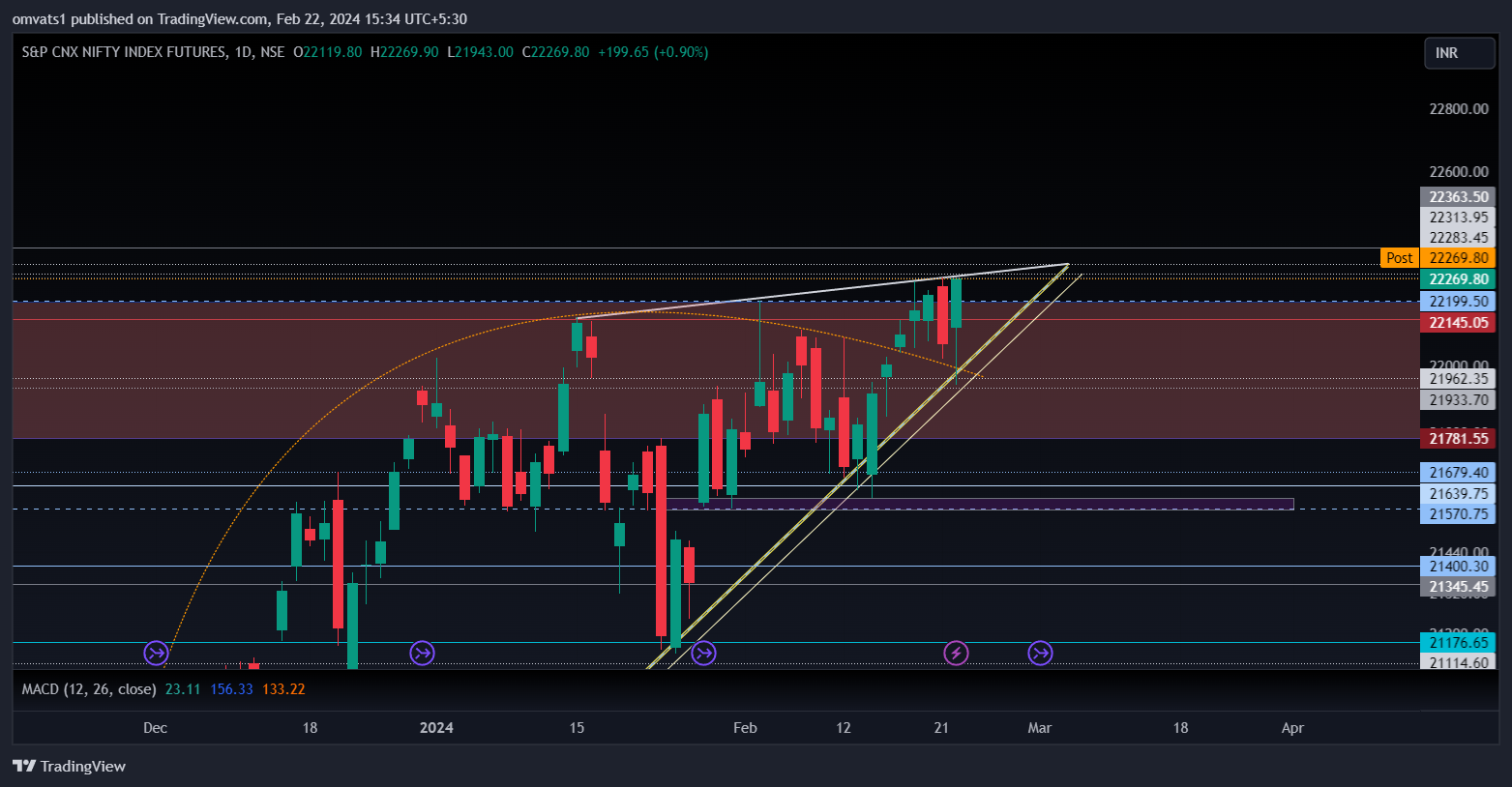Click the 2024 label on the time axis
Screen dimensions: 1512x787
436,728
